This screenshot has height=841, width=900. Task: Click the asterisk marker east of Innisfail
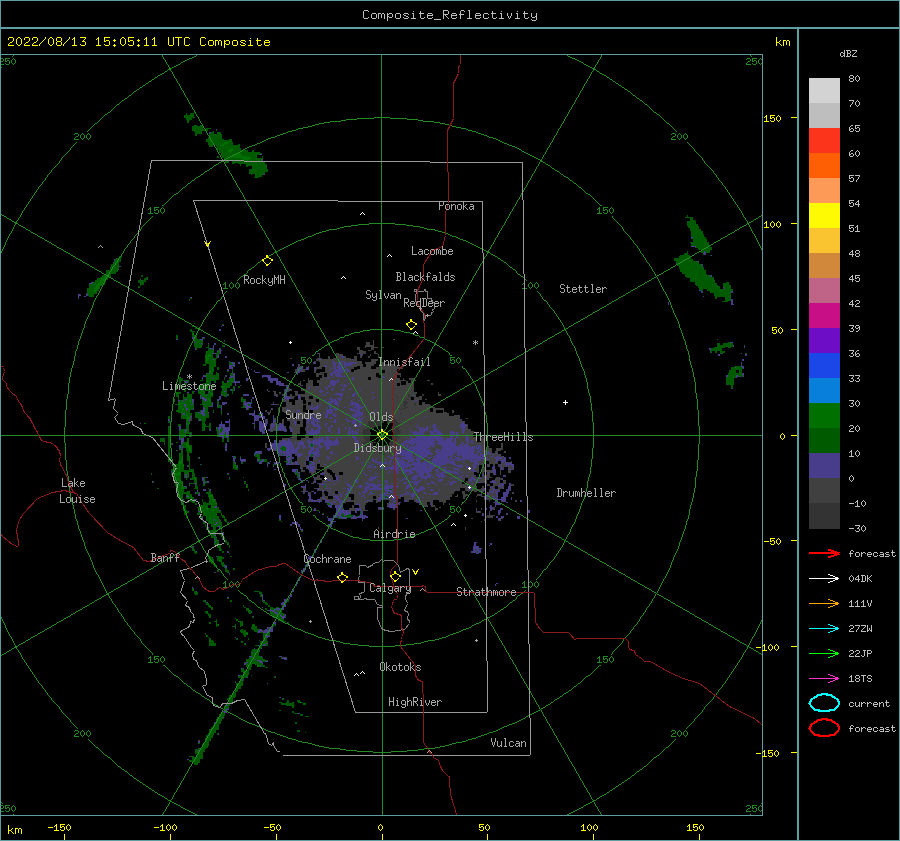pyautogui.click(x=475, y=343)
